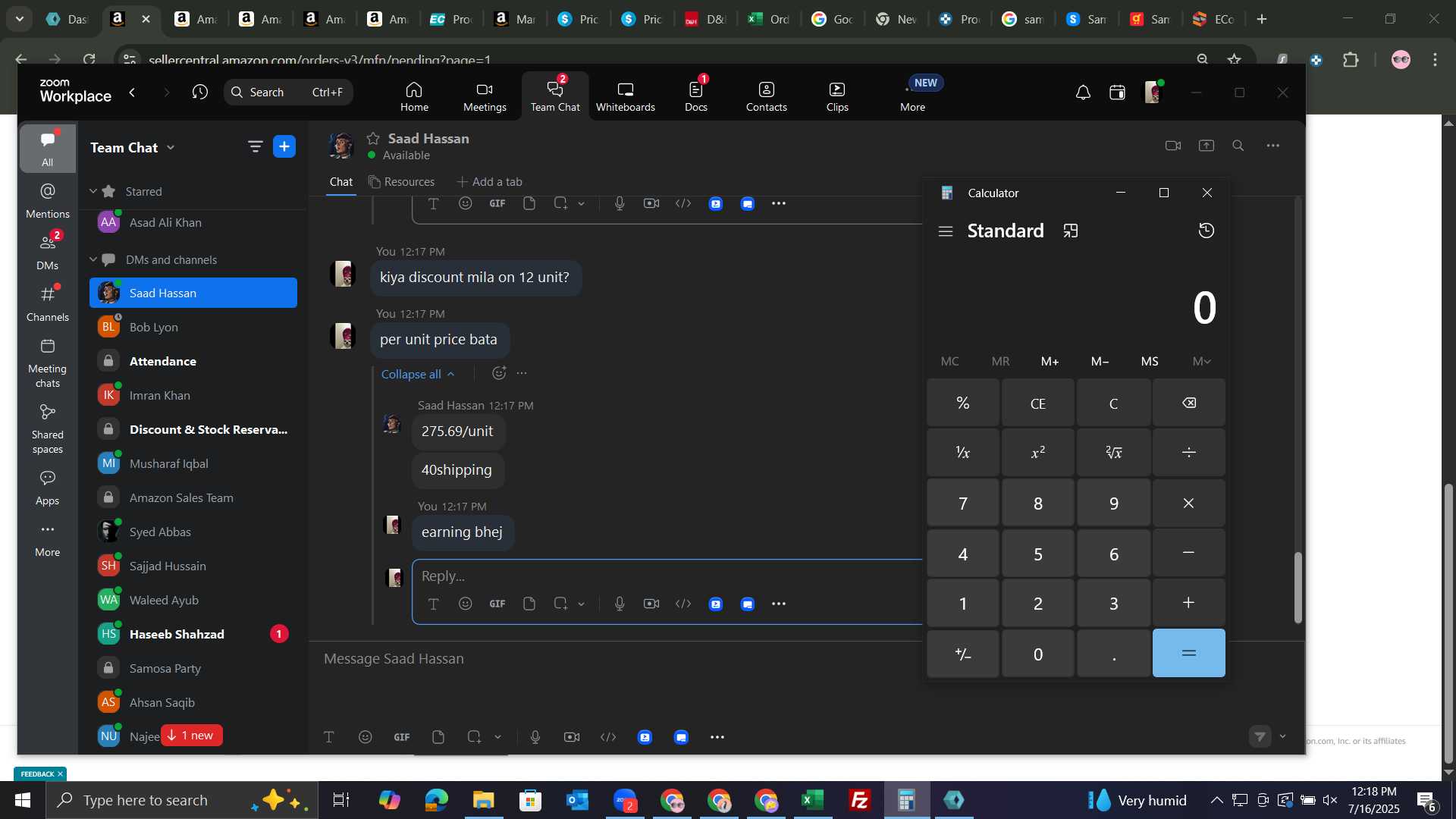Click Calculator multiply button
1456x819 pixels.
1188,504
